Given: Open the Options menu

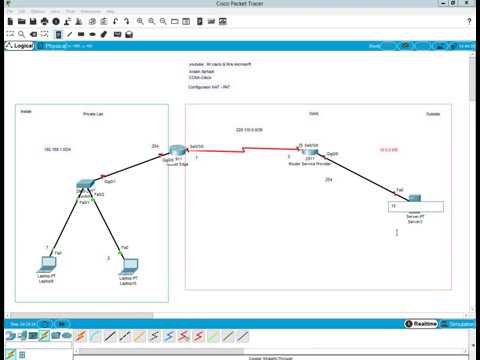Looking at the screenshot, I should click(38, 11).
